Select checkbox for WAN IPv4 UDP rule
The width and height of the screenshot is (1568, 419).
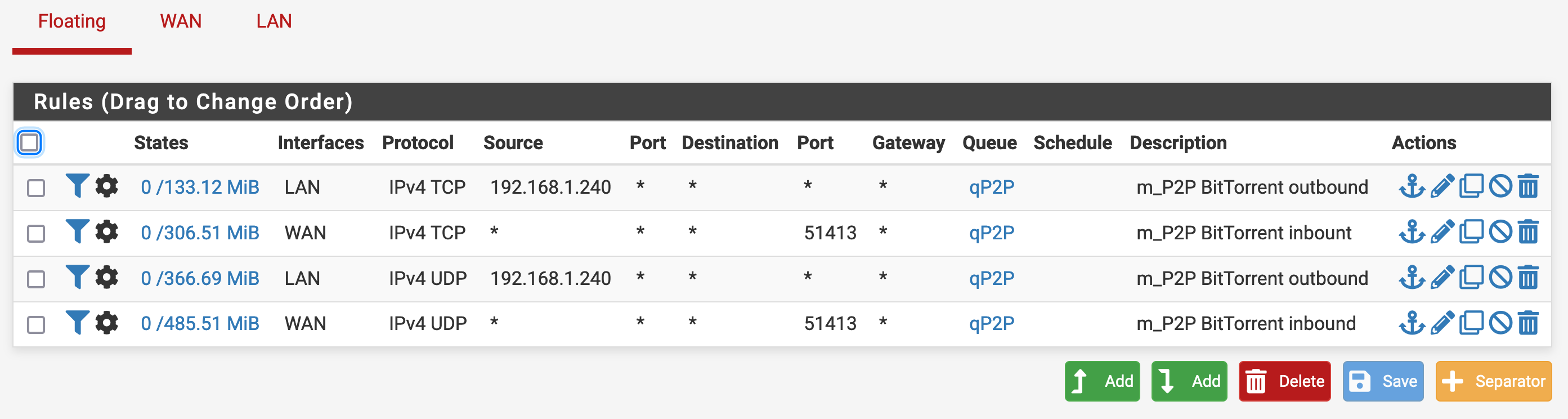point(36,324)
